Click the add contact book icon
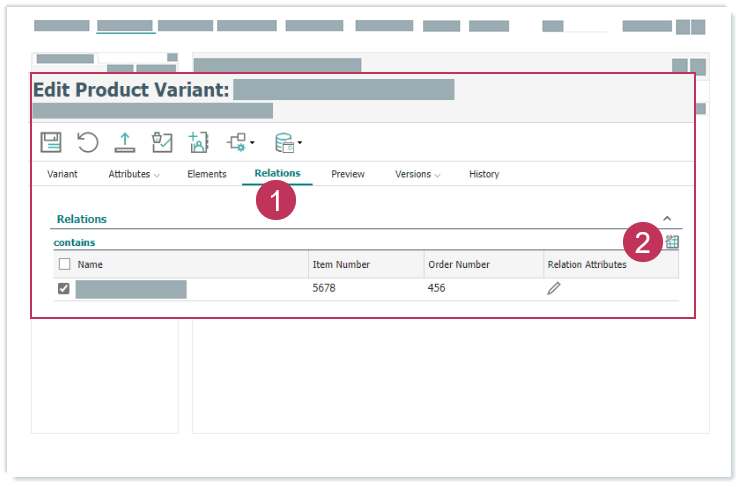Screen dimensions: 741x487 click(x=198, y=142)
